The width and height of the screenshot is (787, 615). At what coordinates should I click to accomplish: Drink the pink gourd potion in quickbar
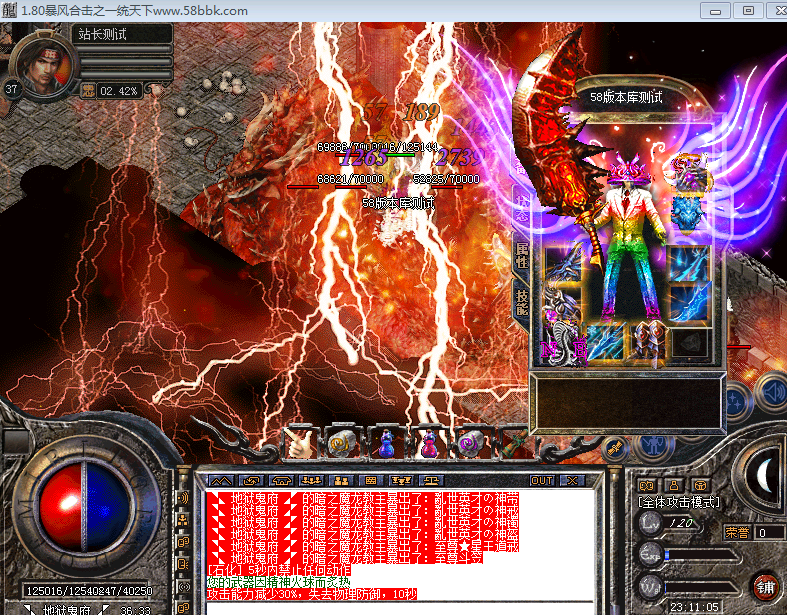click(x=428, y=443)
